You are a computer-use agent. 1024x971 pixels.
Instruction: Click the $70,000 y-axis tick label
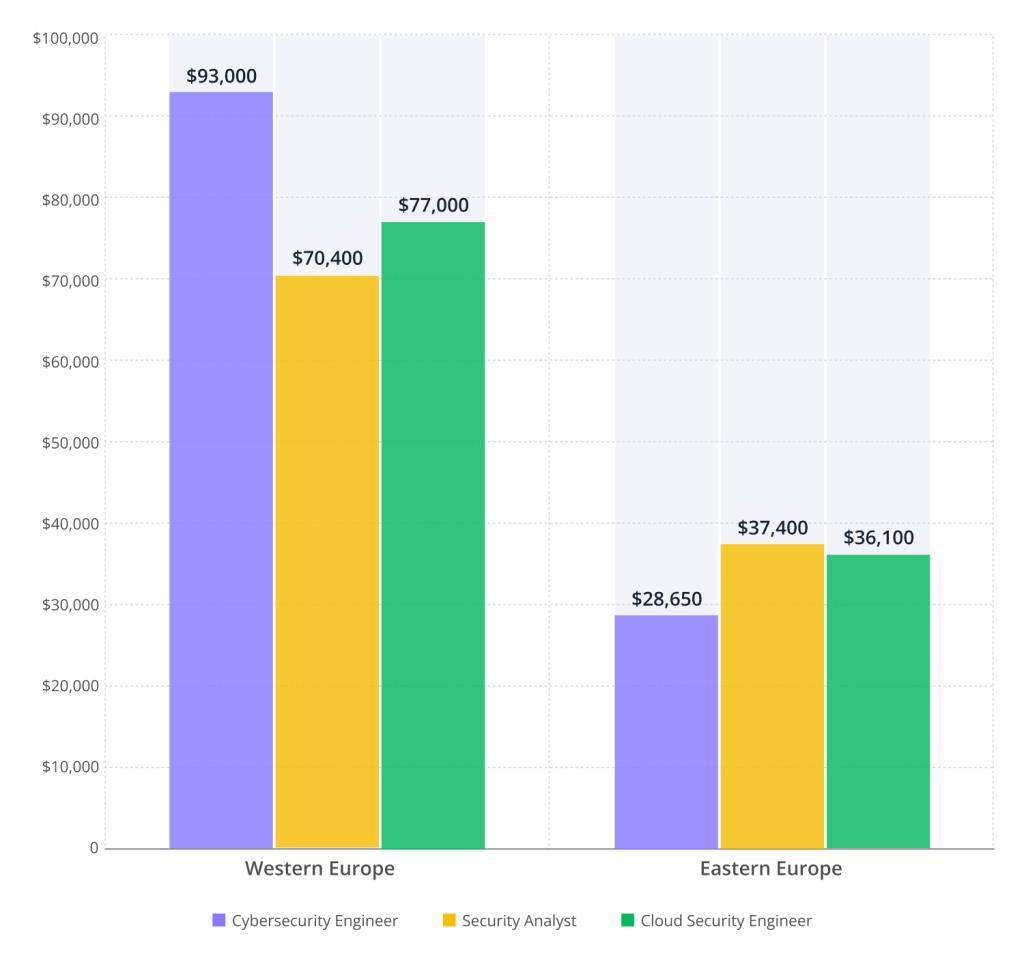tap(71, 281)
